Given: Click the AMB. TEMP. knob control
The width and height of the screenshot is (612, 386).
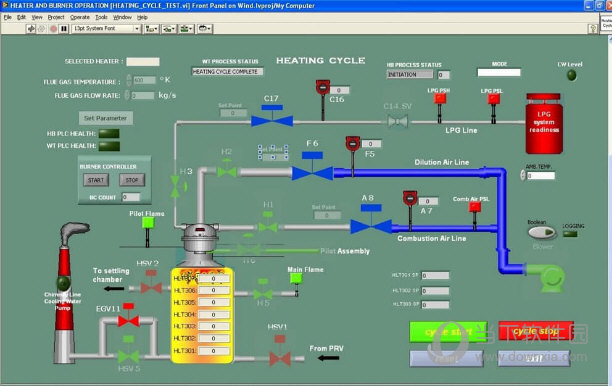Looking at the screenshot, I should click(523, 176).
